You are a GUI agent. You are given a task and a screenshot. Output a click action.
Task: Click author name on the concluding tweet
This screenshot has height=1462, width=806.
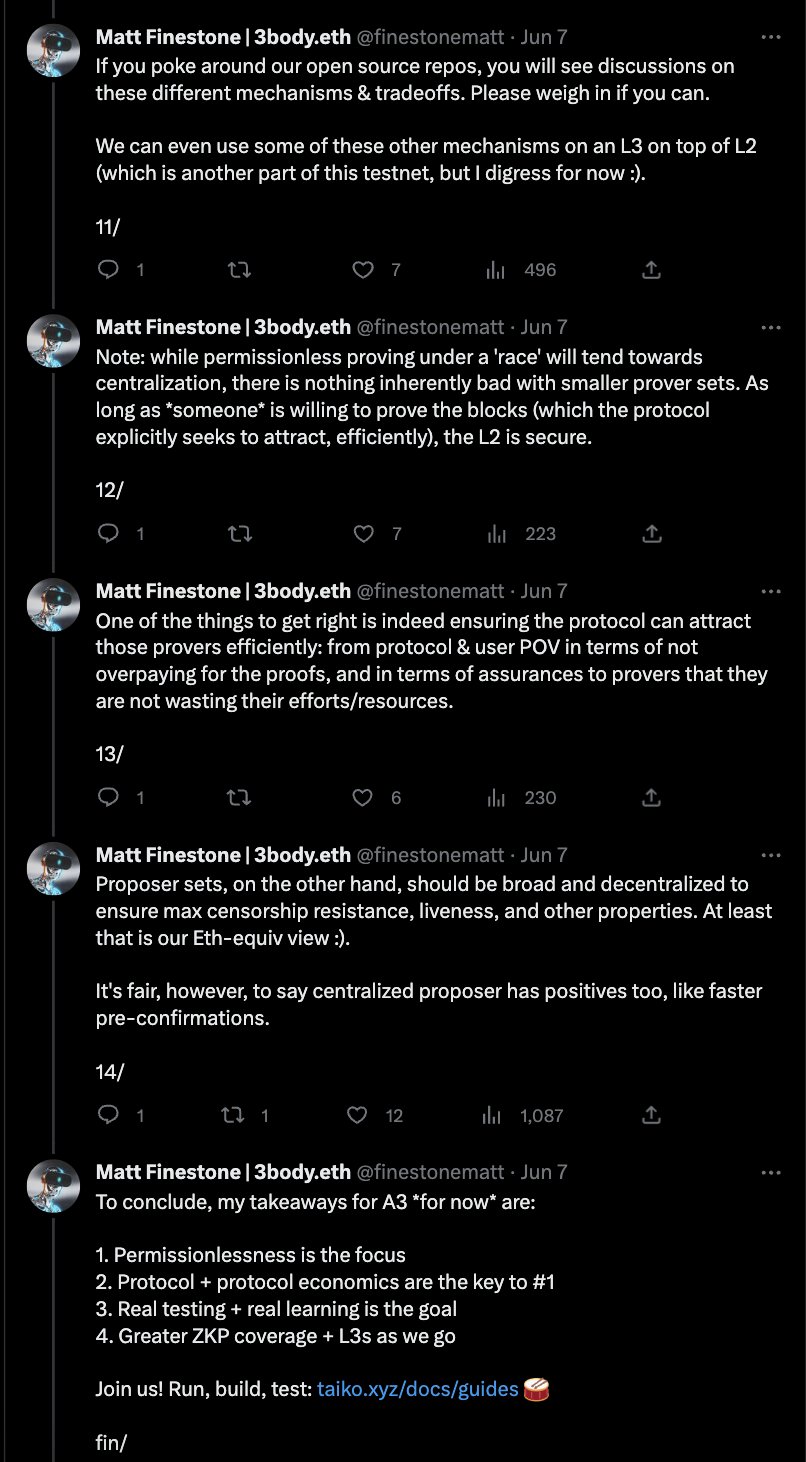(223, 1172)
